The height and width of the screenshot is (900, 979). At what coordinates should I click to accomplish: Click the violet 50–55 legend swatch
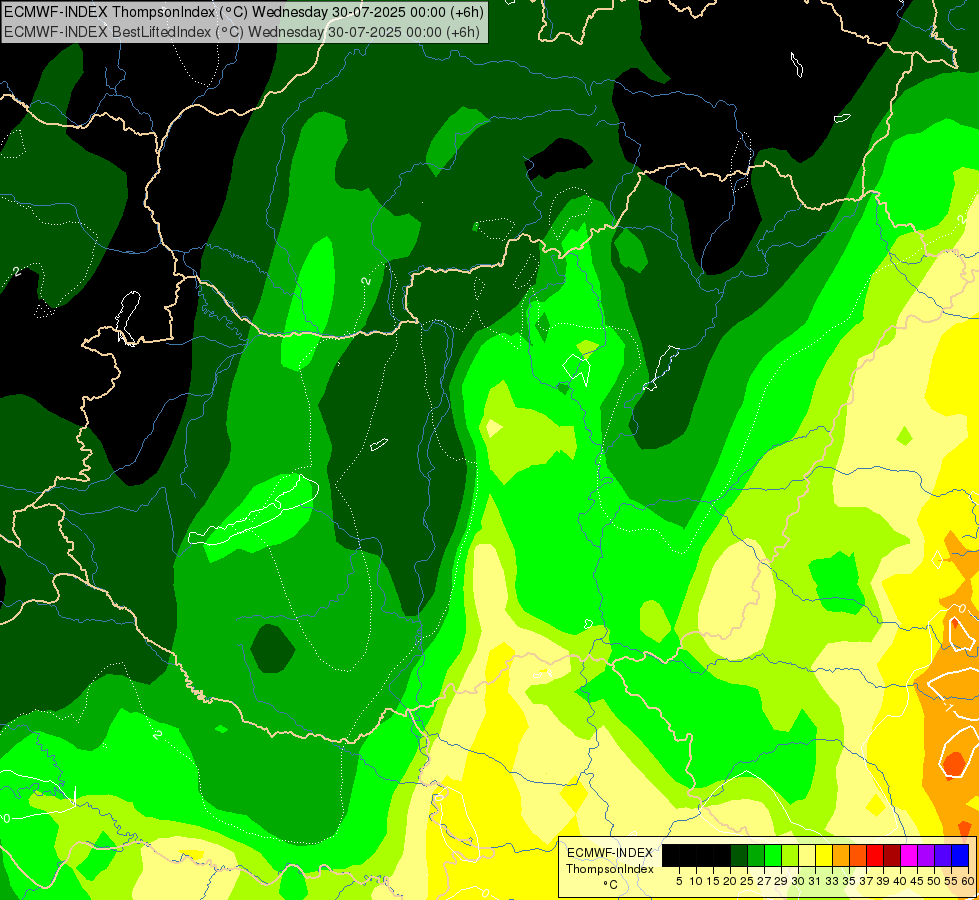[943, 855]
